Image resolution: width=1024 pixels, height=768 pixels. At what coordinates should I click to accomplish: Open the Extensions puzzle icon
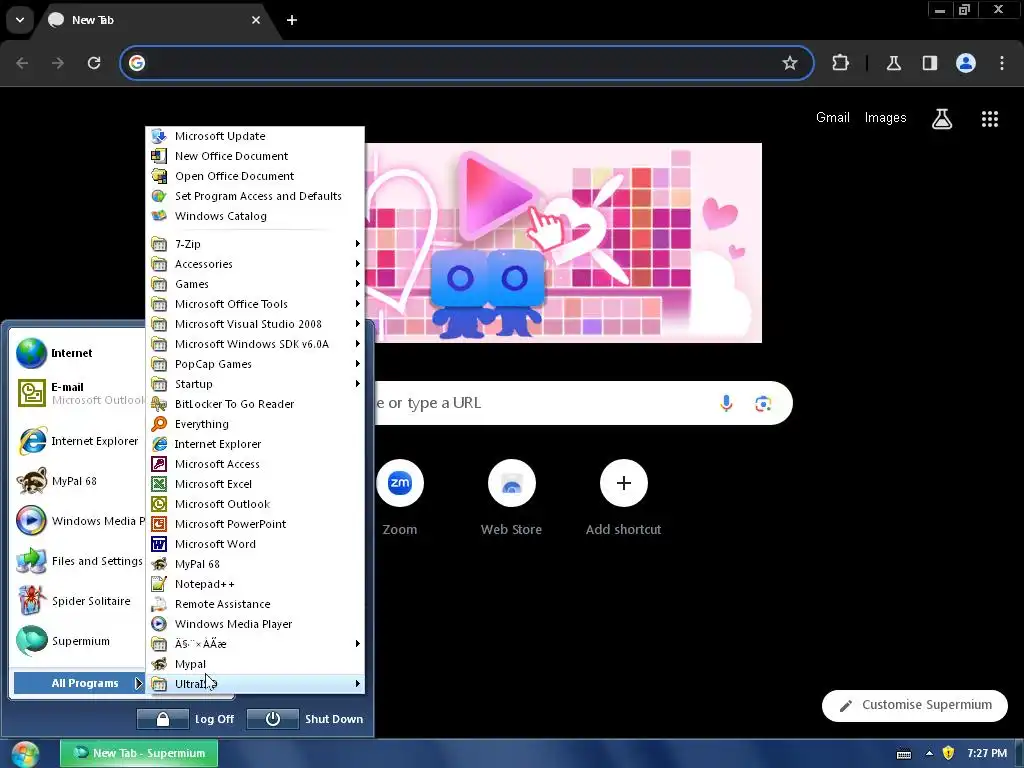tap(840, 63)
